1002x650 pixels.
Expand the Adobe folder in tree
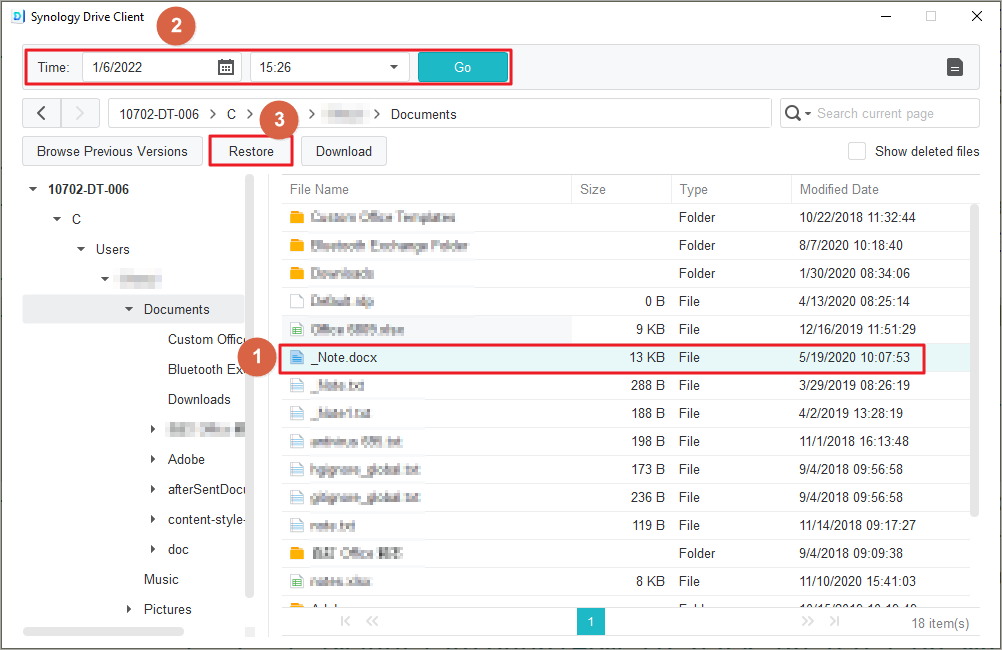coord(153,459)
